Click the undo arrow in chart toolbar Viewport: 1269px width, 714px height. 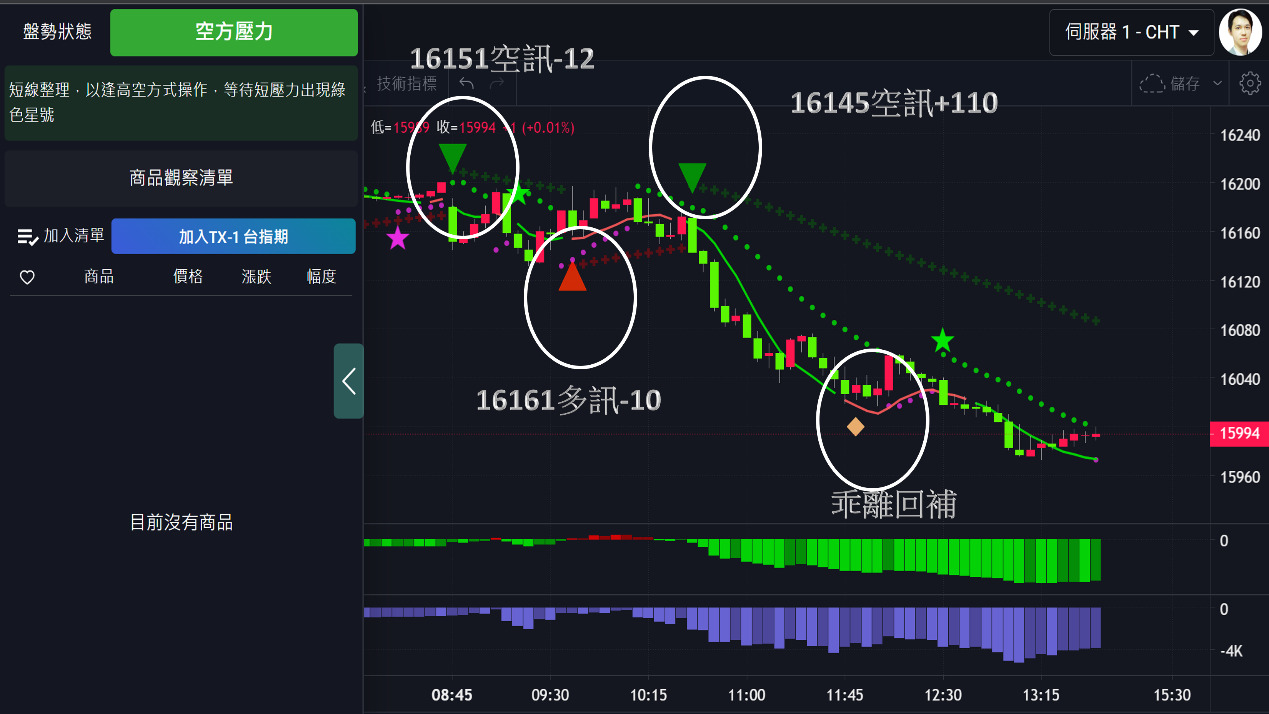point(466,84)
